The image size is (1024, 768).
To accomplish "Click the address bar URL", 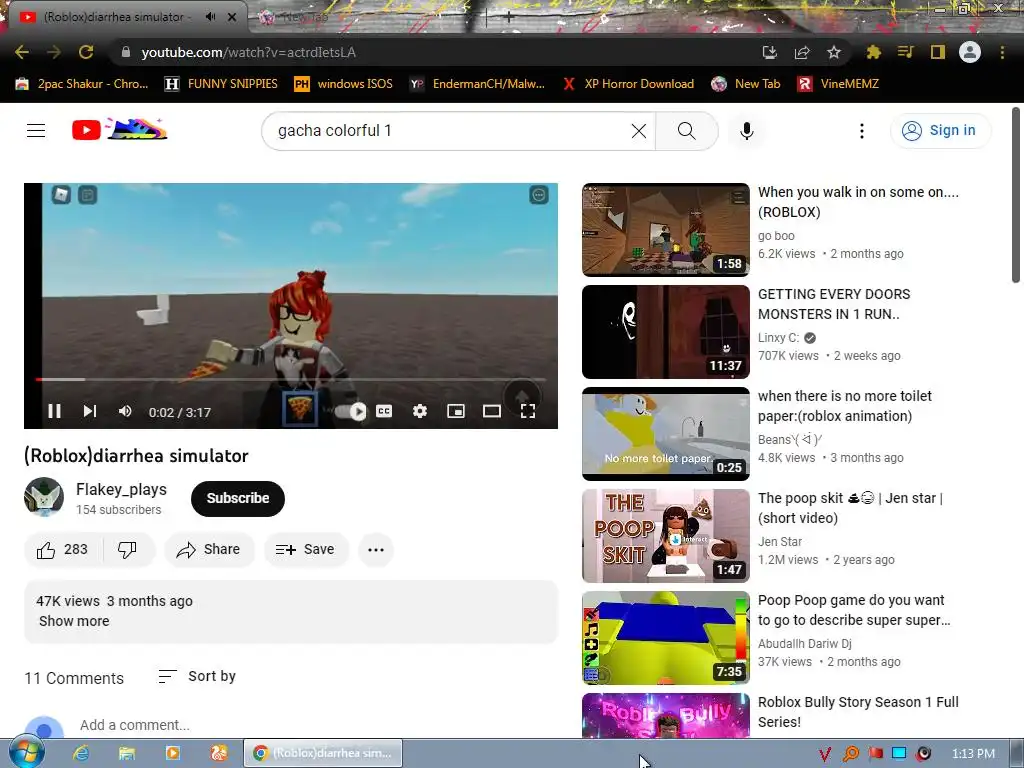I will [x=248, y=52].
